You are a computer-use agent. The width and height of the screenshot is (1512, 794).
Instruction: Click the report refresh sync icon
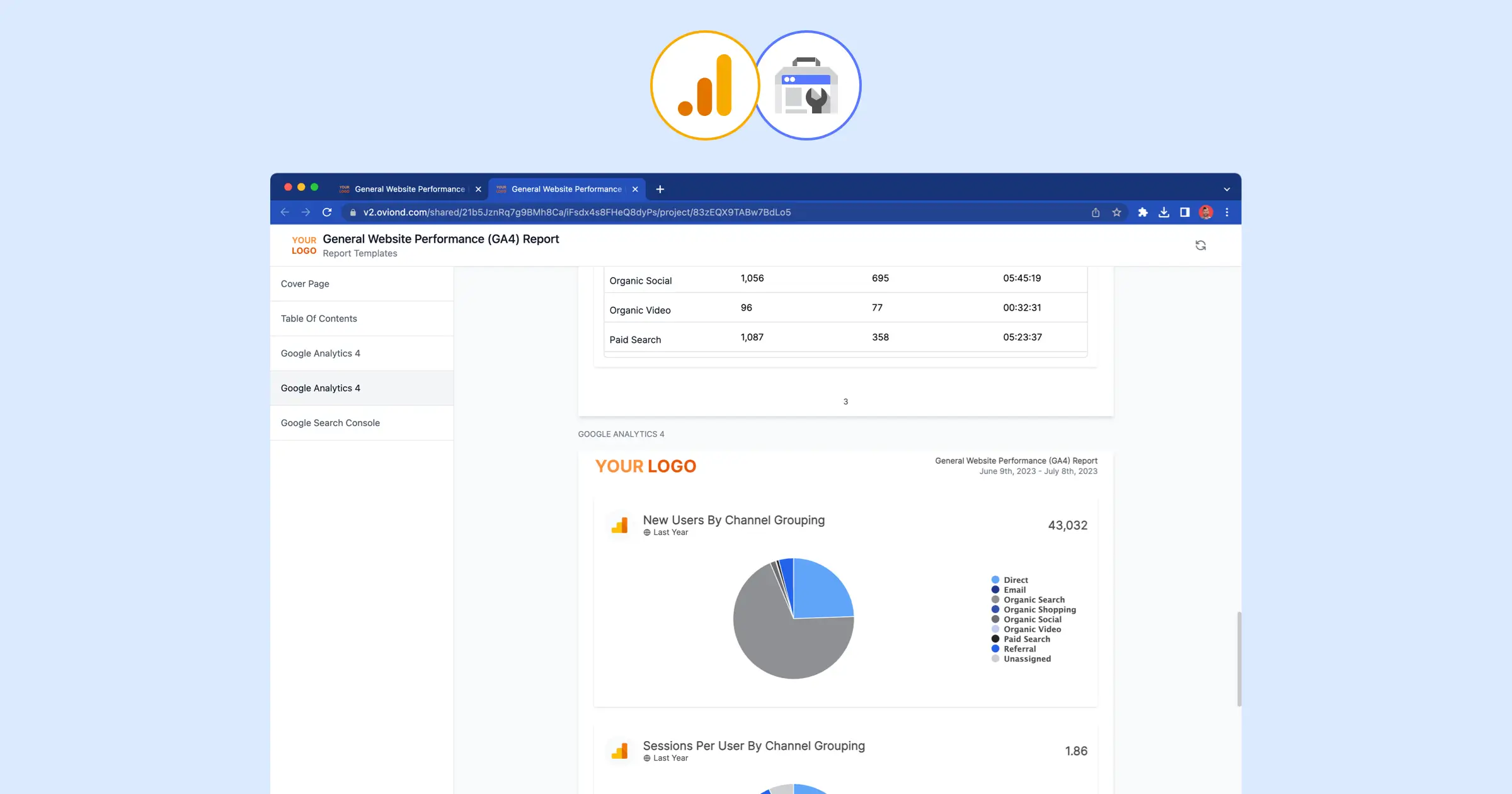click(1201, 245)
